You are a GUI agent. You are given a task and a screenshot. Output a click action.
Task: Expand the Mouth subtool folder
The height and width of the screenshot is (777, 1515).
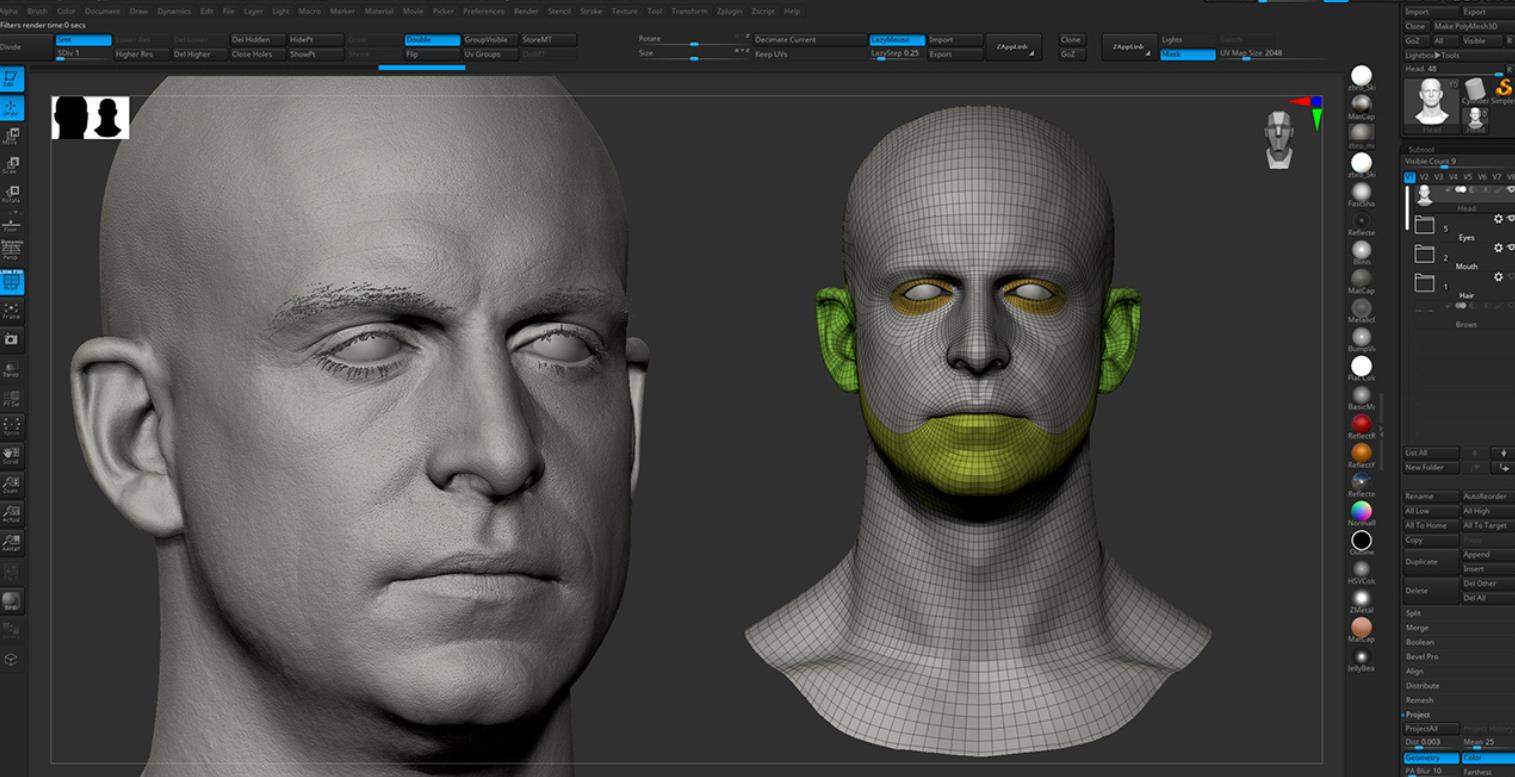click(x=1424, y=255)
